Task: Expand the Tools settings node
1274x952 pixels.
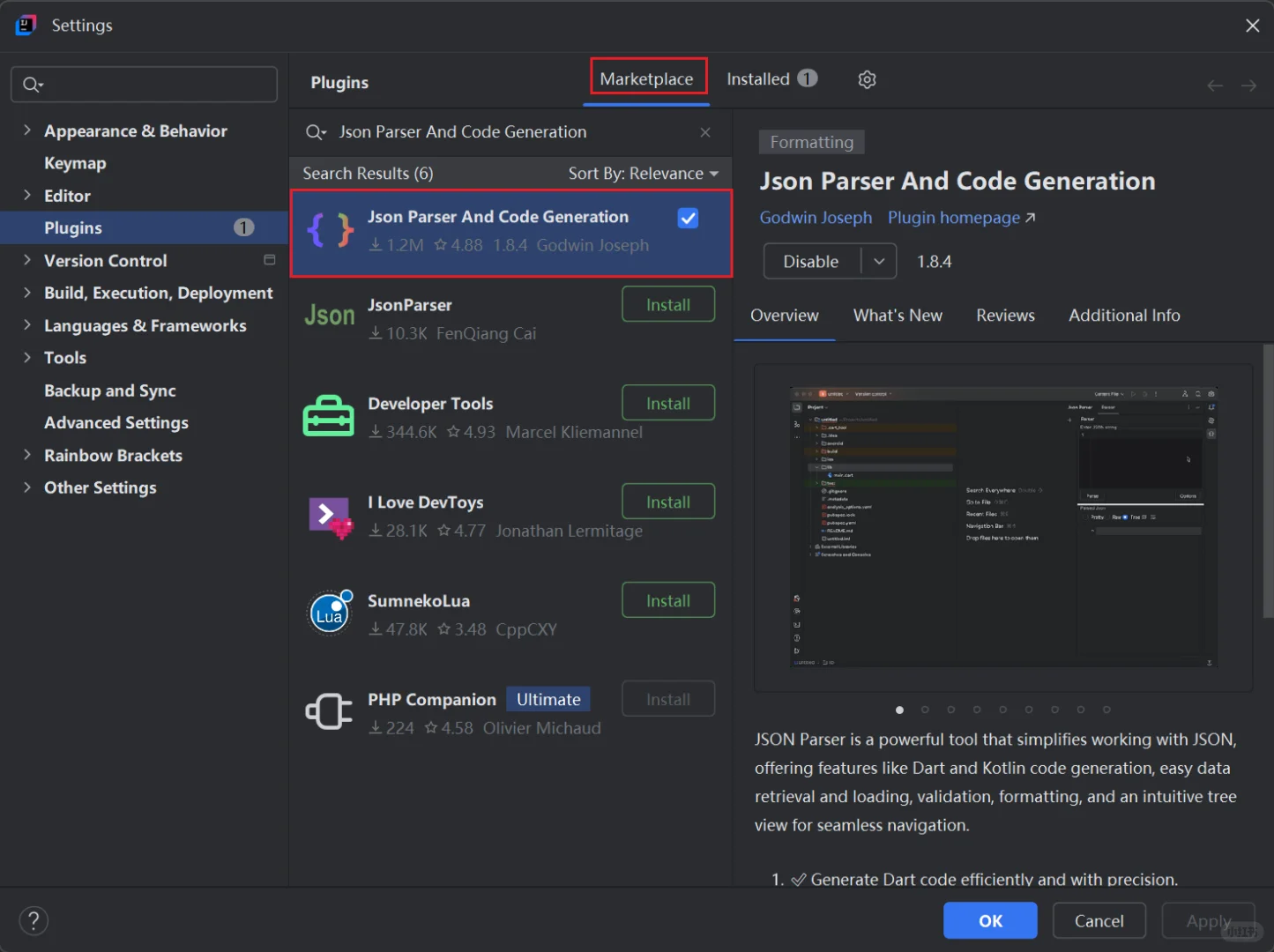Action: [x=27, y=357]
